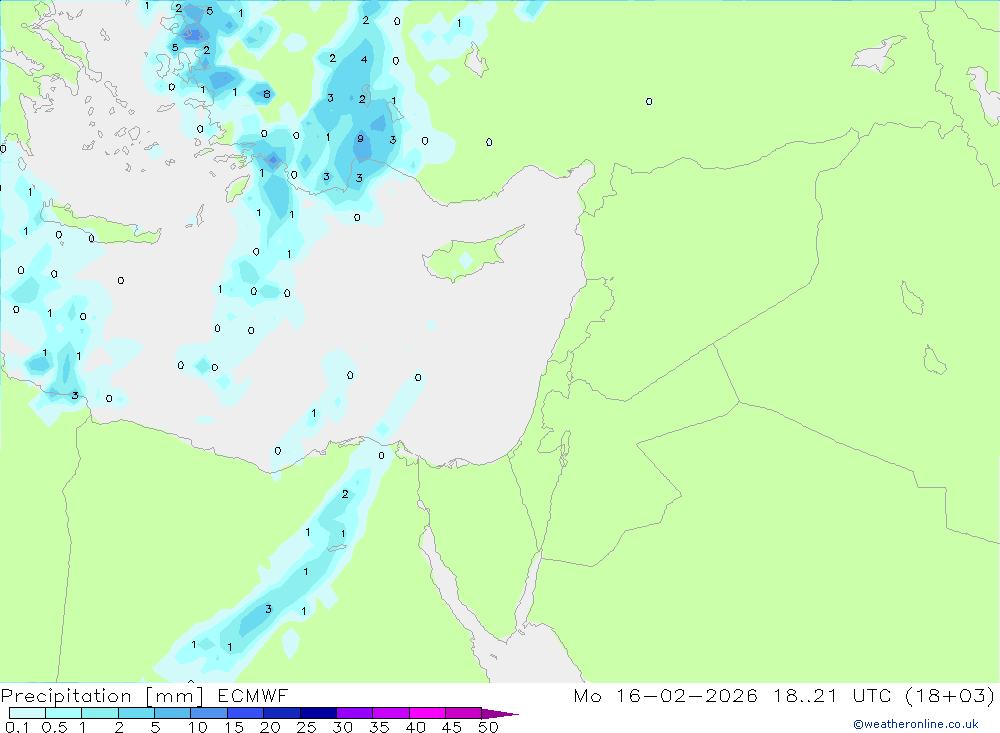Click the legend label '25'

pos(306,727)
